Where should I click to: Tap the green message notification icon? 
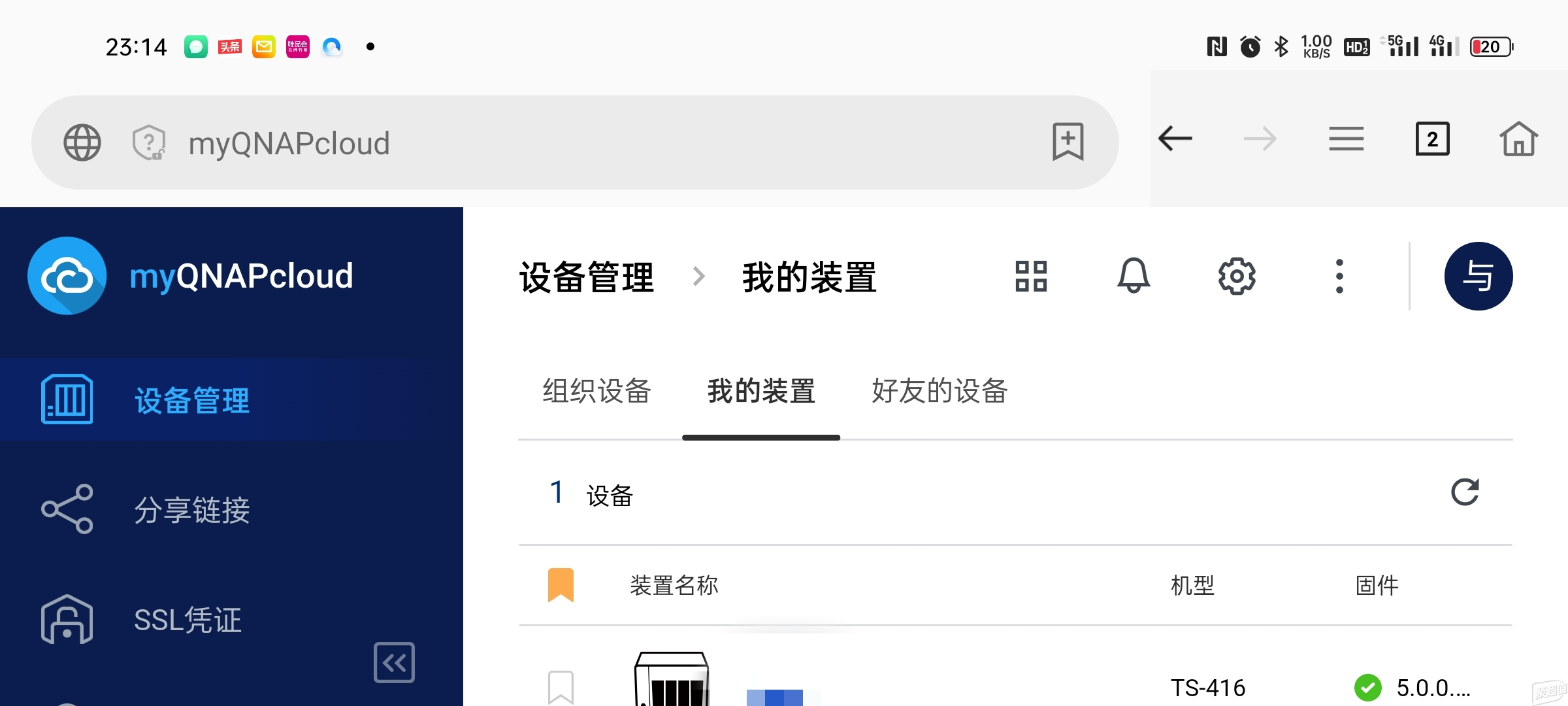[x=195, y=46]
